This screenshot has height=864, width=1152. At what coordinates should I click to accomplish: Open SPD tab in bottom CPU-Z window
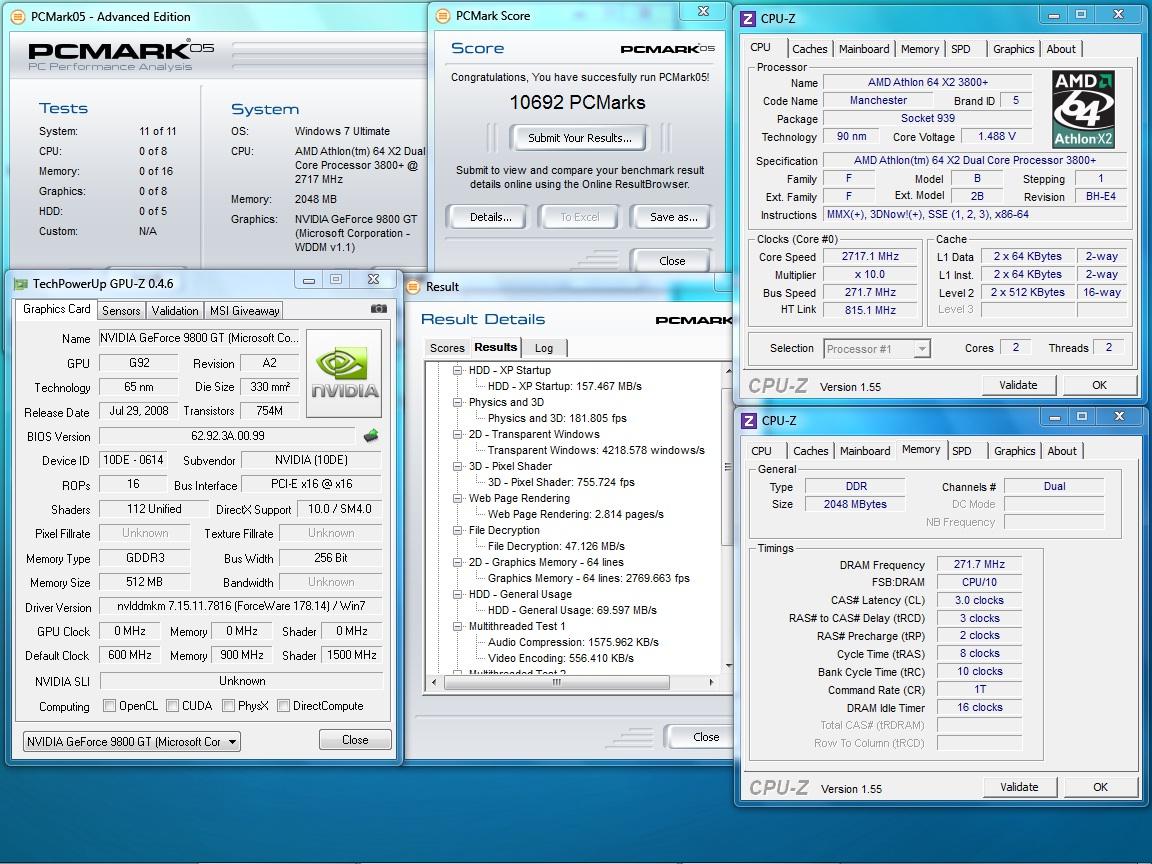click(962, 451)
